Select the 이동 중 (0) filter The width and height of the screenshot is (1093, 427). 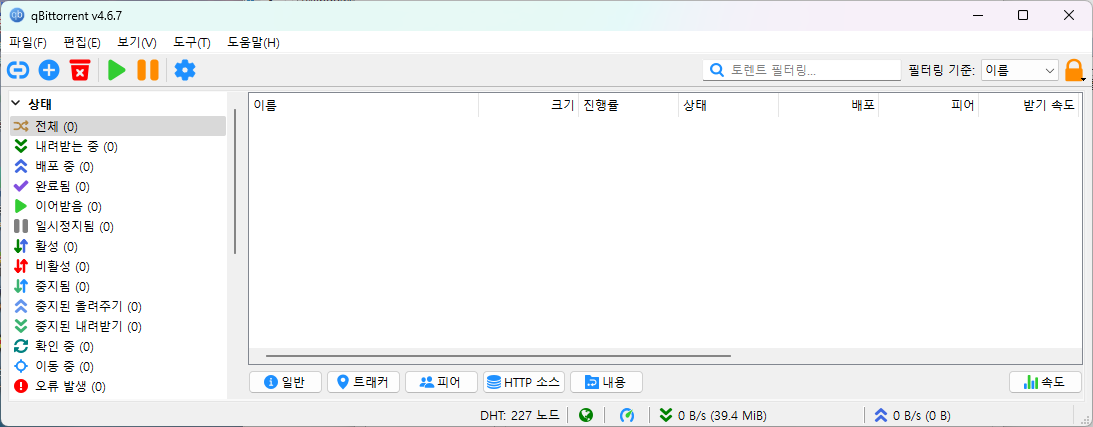pyautogui.click(x=117, y=366)
